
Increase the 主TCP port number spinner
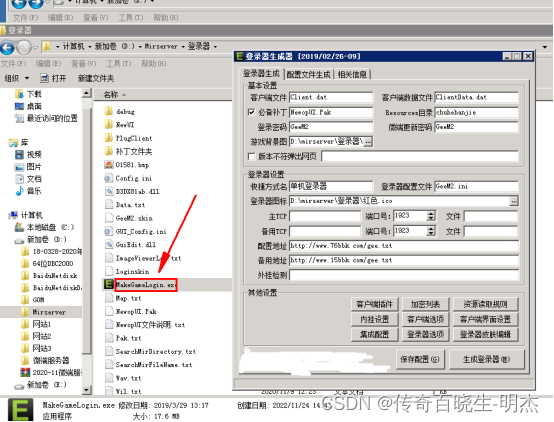click(431, 213)
